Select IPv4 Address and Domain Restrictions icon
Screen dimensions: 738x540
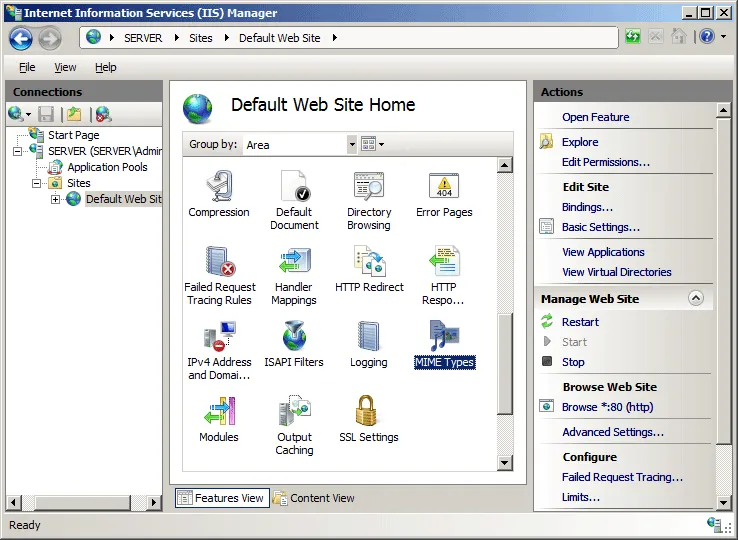tap(219, 336)
